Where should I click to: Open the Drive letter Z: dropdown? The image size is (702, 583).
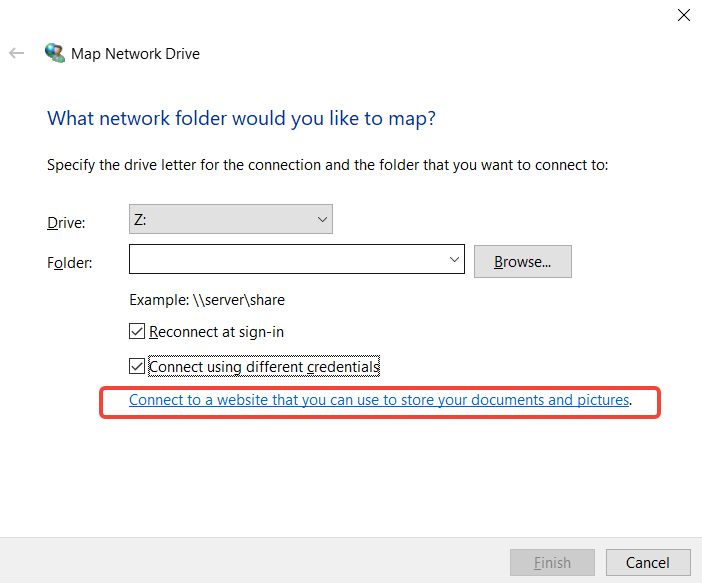coord(231,219)
